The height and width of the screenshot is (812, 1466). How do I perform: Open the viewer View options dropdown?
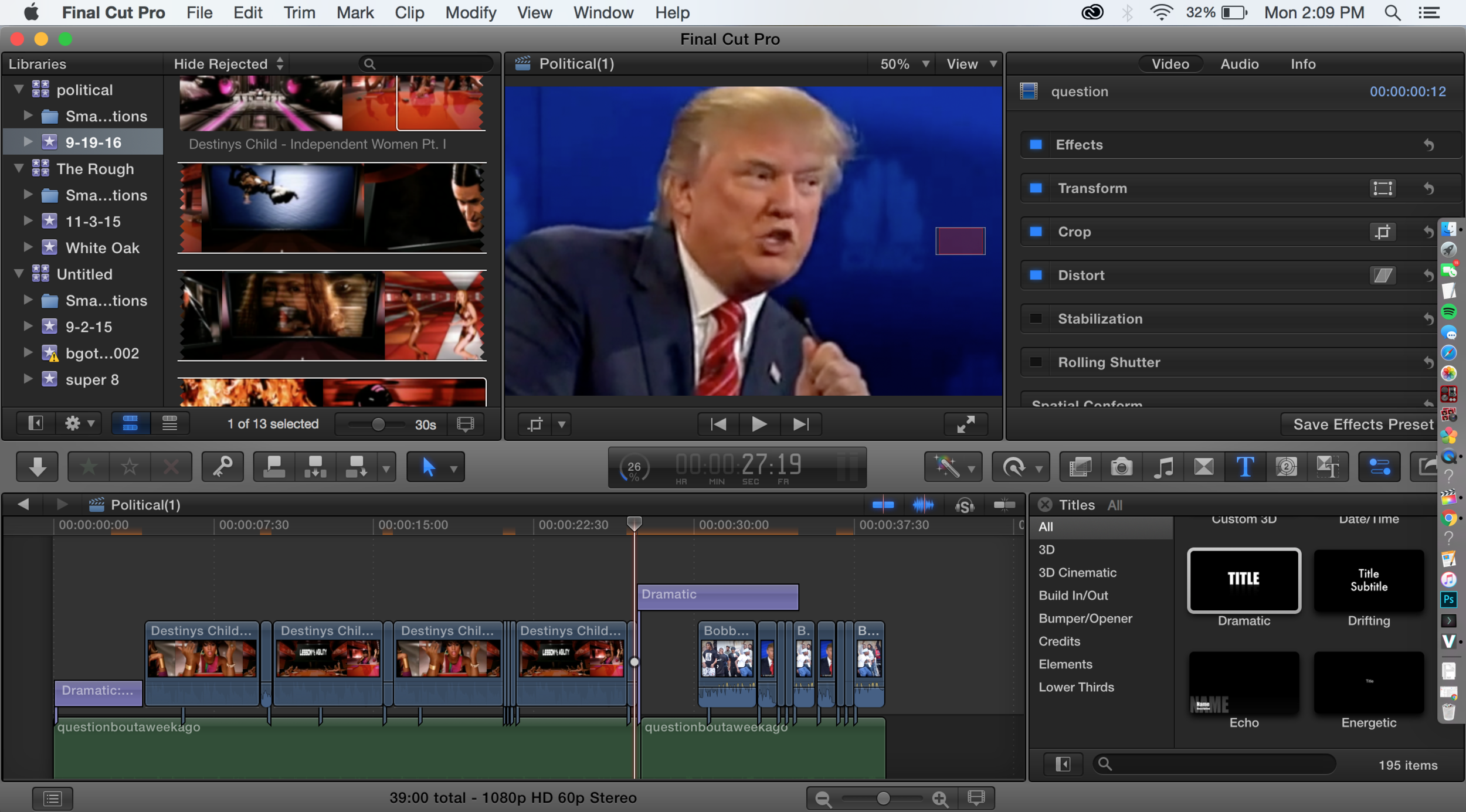971,64
